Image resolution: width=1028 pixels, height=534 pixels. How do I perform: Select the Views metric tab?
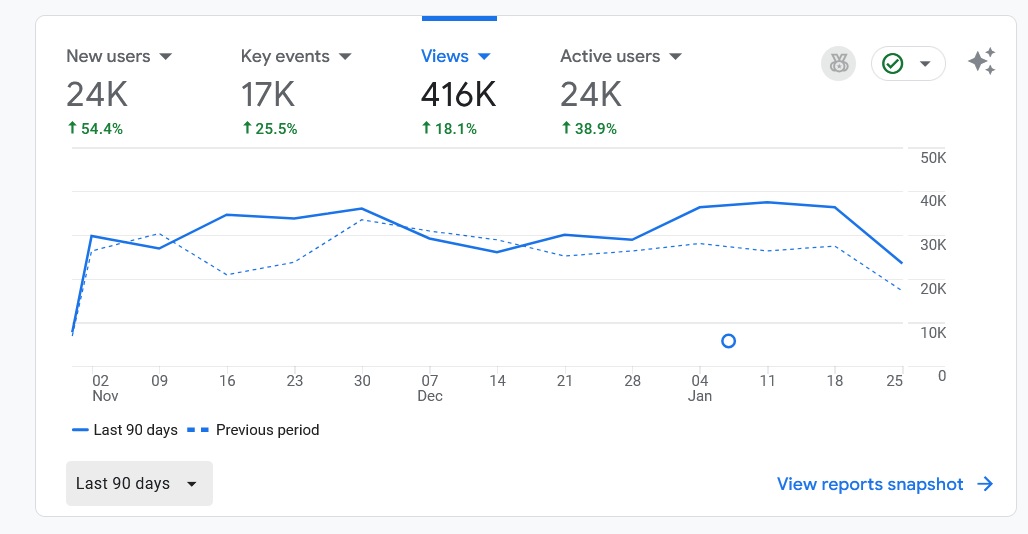pyautogui.click(x=446, y=56)
